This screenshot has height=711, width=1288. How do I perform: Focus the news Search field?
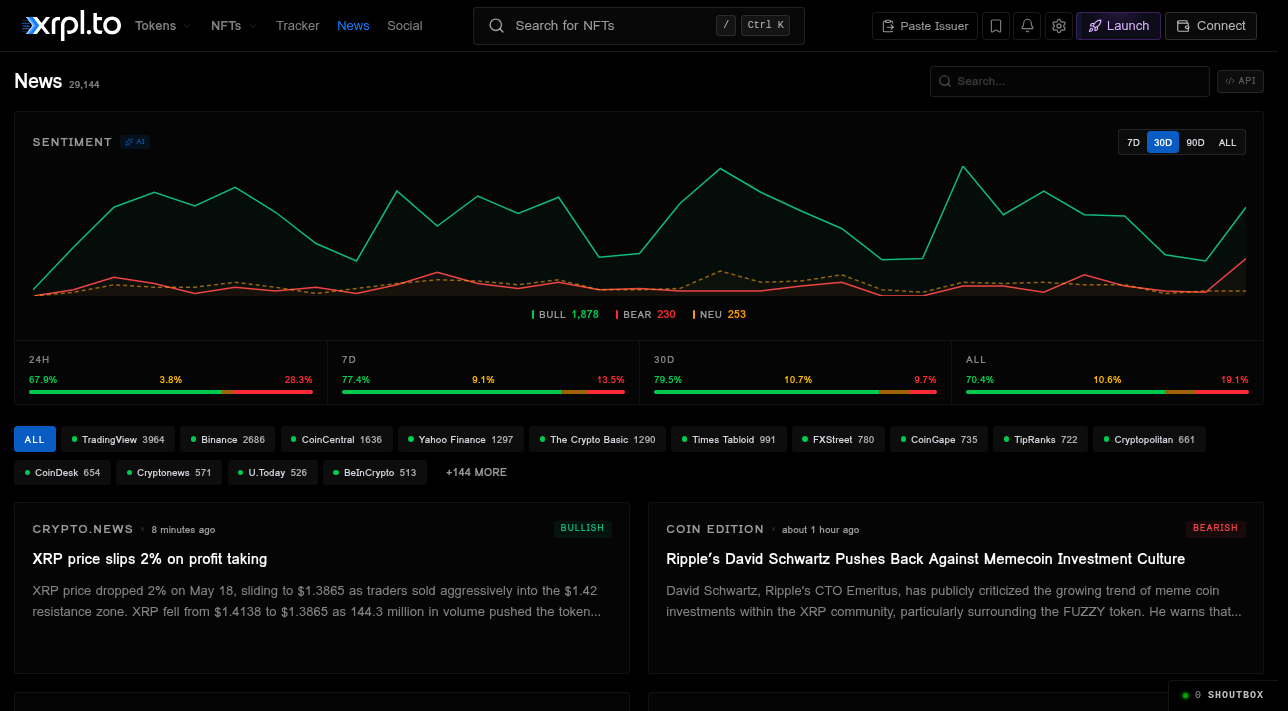(x=1069, y=81)
